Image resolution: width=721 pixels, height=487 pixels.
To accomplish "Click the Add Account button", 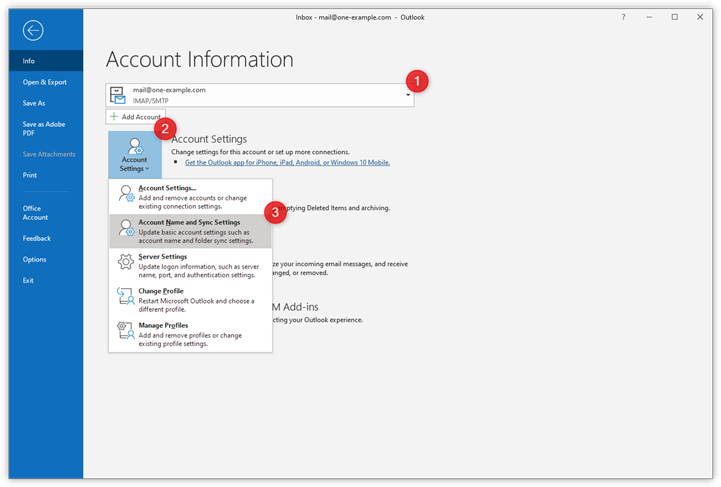I will (136, 117).
